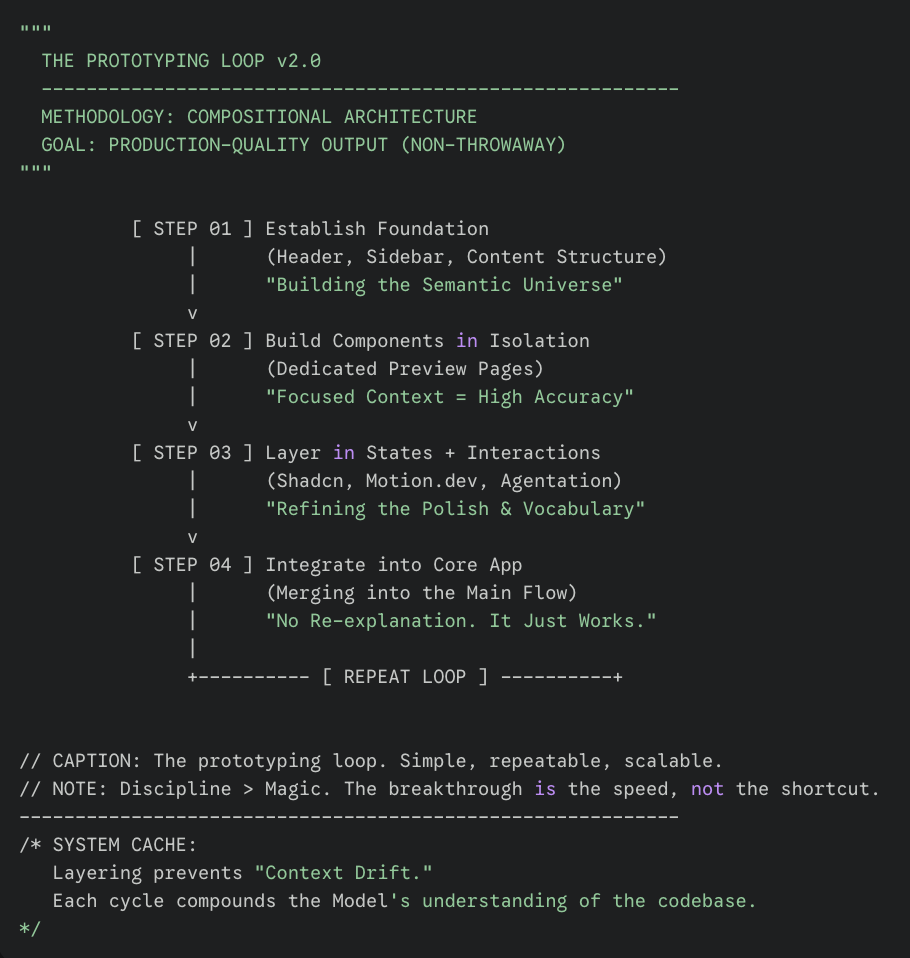910x958 pixels.
Task: Click the title text "THE PROTOTYPING LOOP v2.0"
Action: [x=181, y=61]
